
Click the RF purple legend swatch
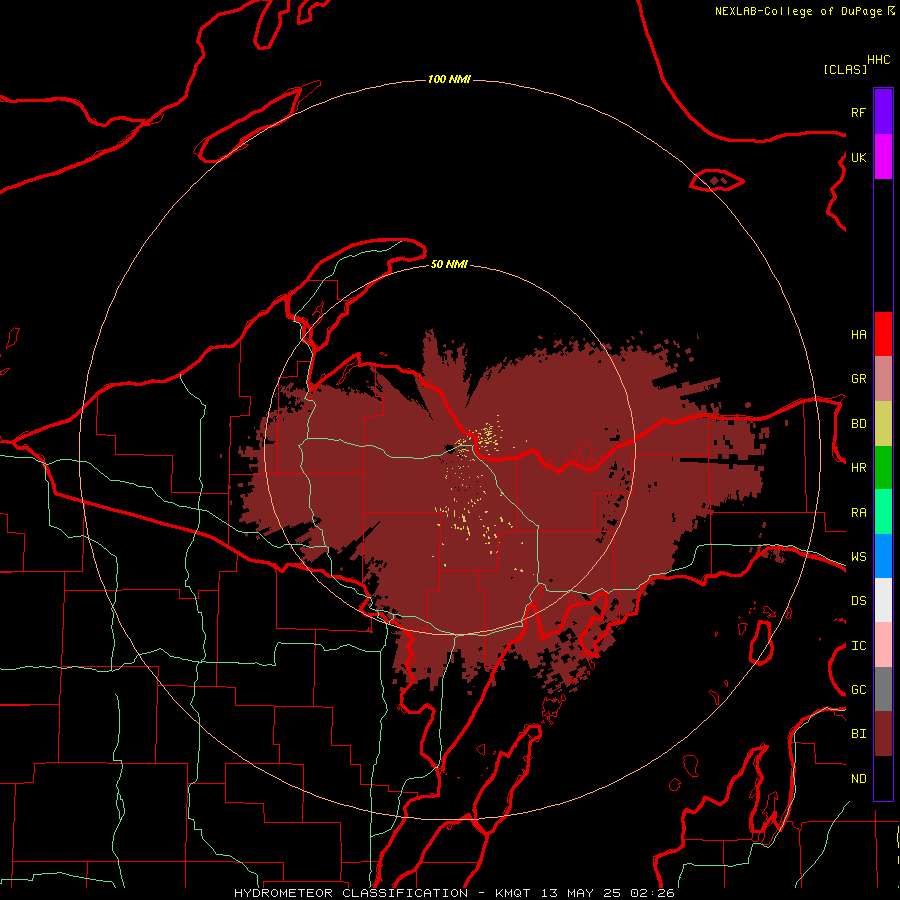[883, 112]
